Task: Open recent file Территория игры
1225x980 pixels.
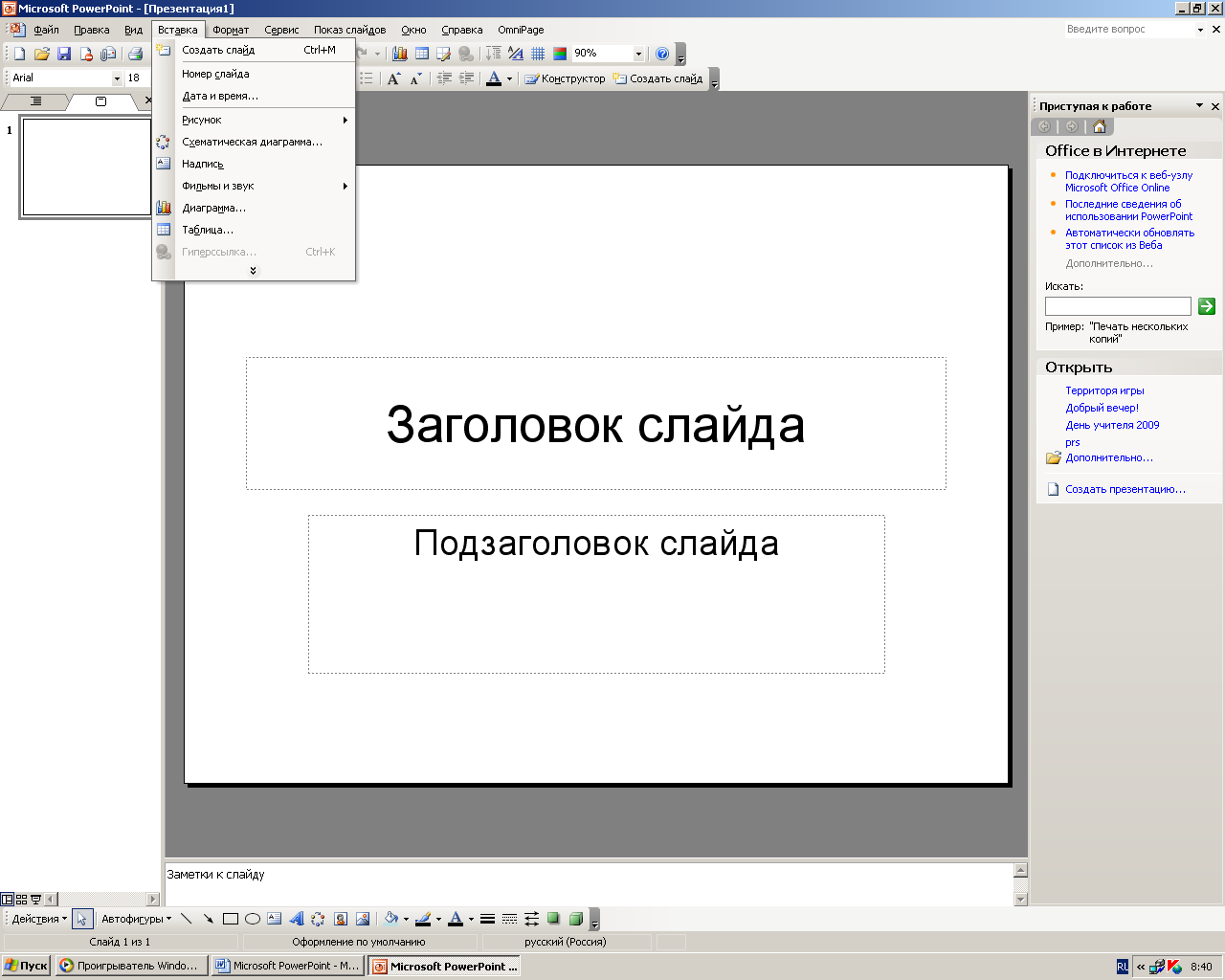Action: (x=1104, y=390)
